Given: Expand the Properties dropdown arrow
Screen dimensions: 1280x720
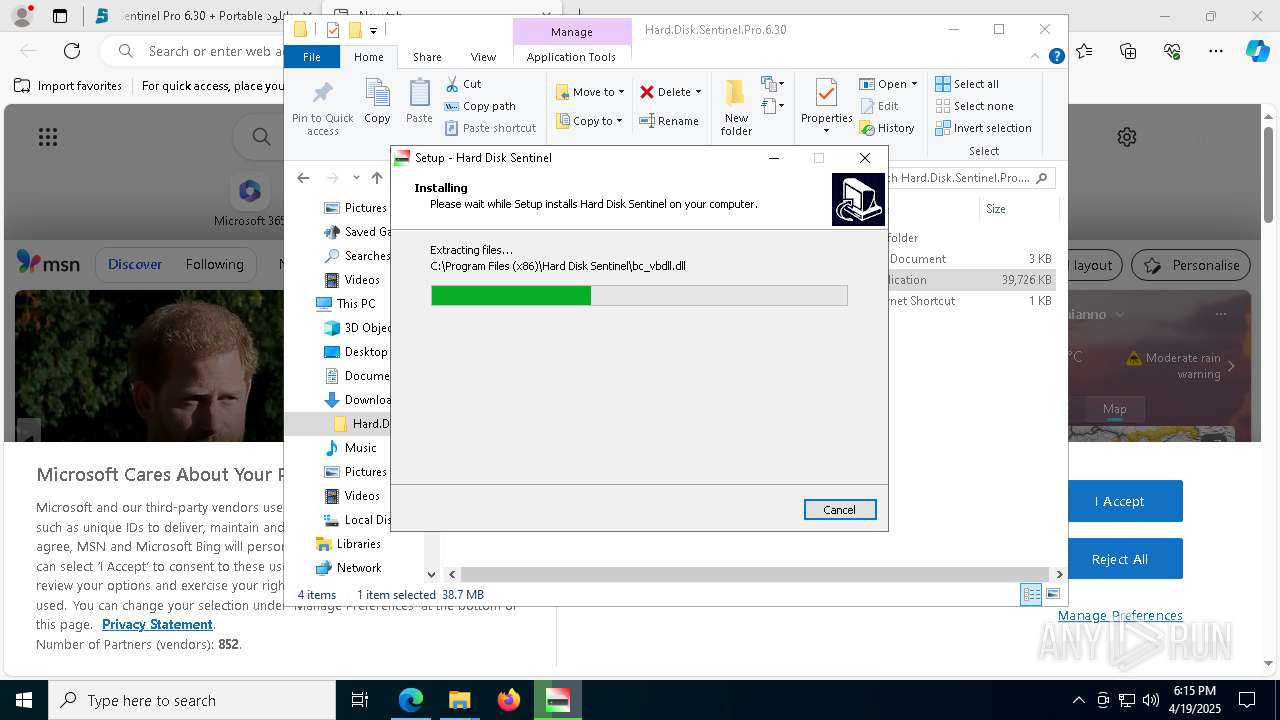Looking at the screenshot, I should click(x=826, y=130).
